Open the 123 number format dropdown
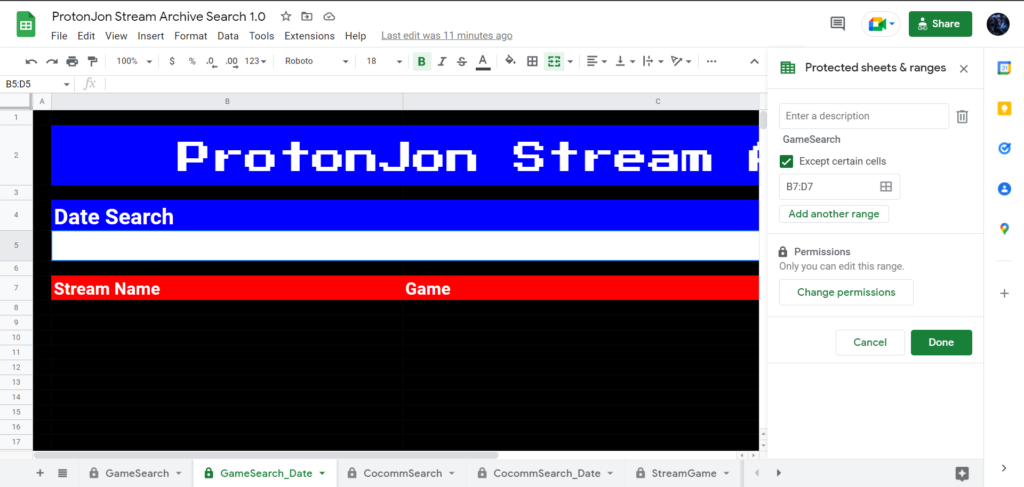 [x=255, y=61]
